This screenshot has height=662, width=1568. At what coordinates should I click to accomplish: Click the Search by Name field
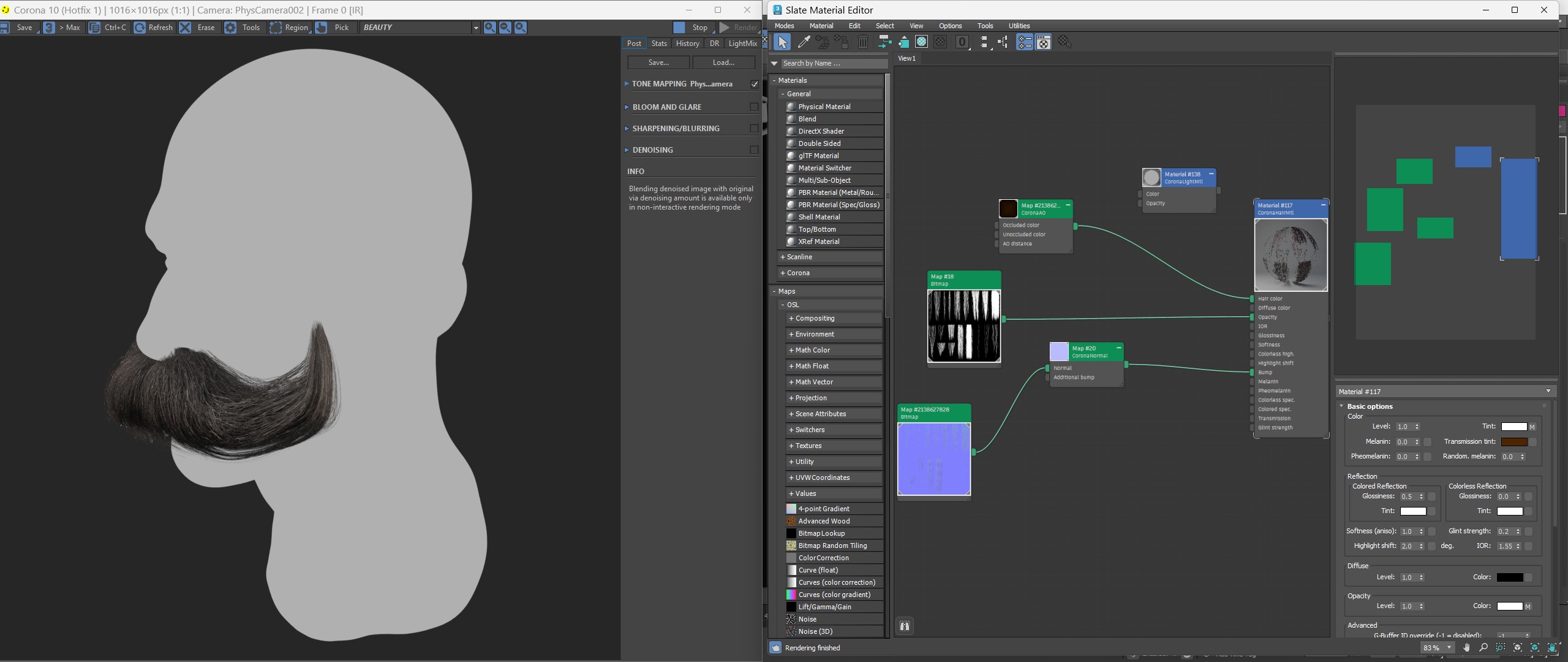click(x=834, y=63)
